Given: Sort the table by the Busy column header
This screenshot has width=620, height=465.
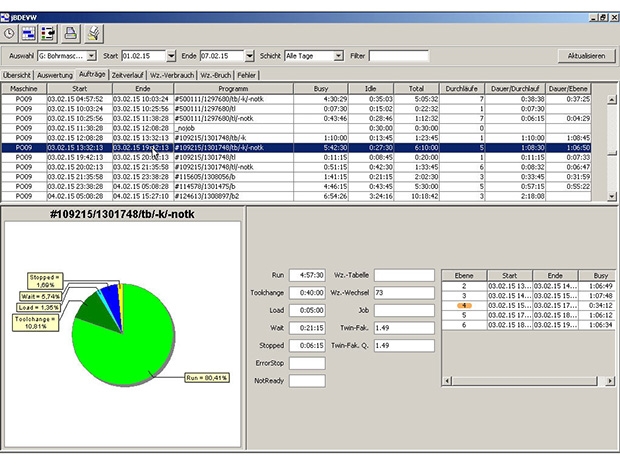Looking at the screenshot, I should coord(320,88).
